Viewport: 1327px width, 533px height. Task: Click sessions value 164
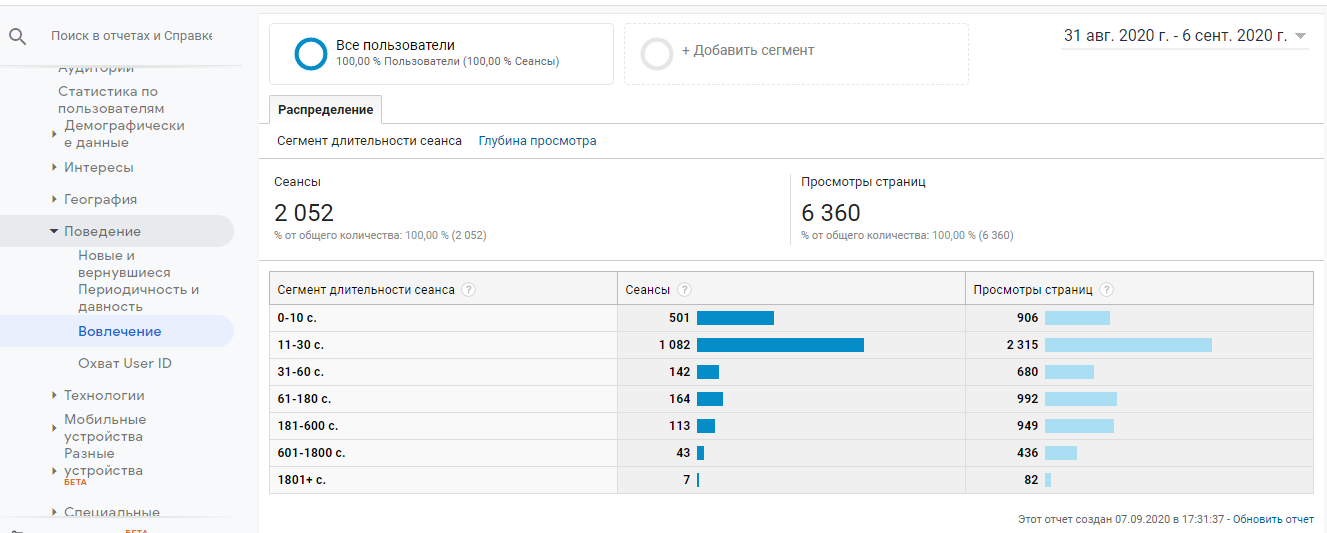[680, 399]
